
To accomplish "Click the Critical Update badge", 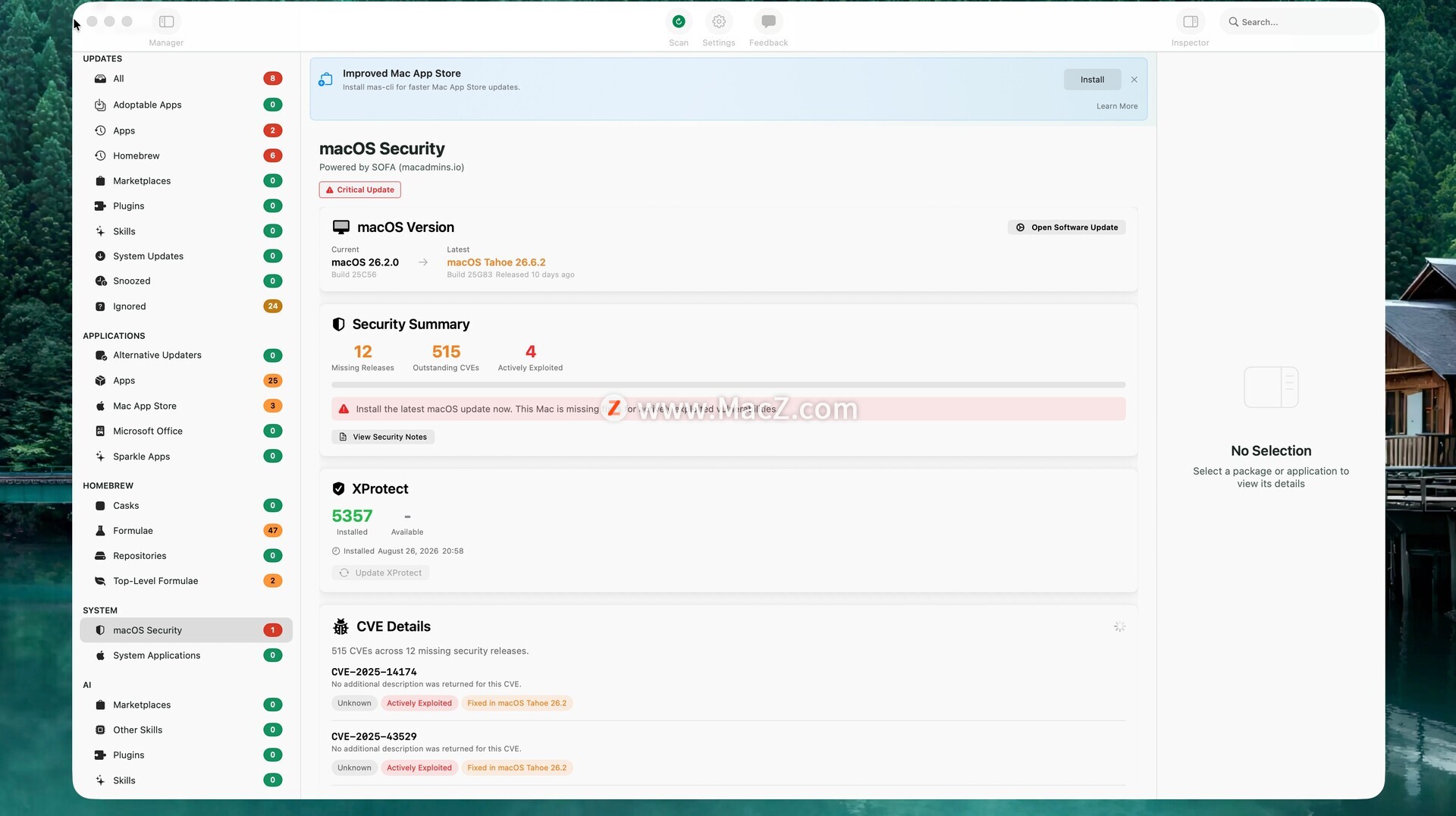I will pos(360,190).
